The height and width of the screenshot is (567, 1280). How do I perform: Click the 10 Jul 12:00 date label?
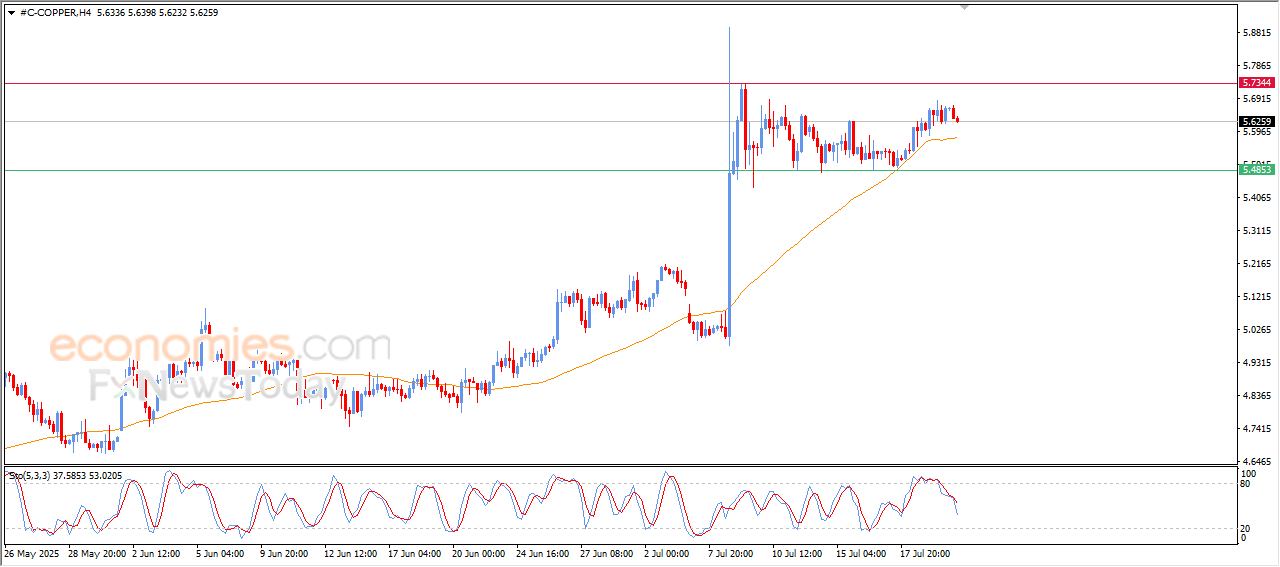(x=799, y=552)
